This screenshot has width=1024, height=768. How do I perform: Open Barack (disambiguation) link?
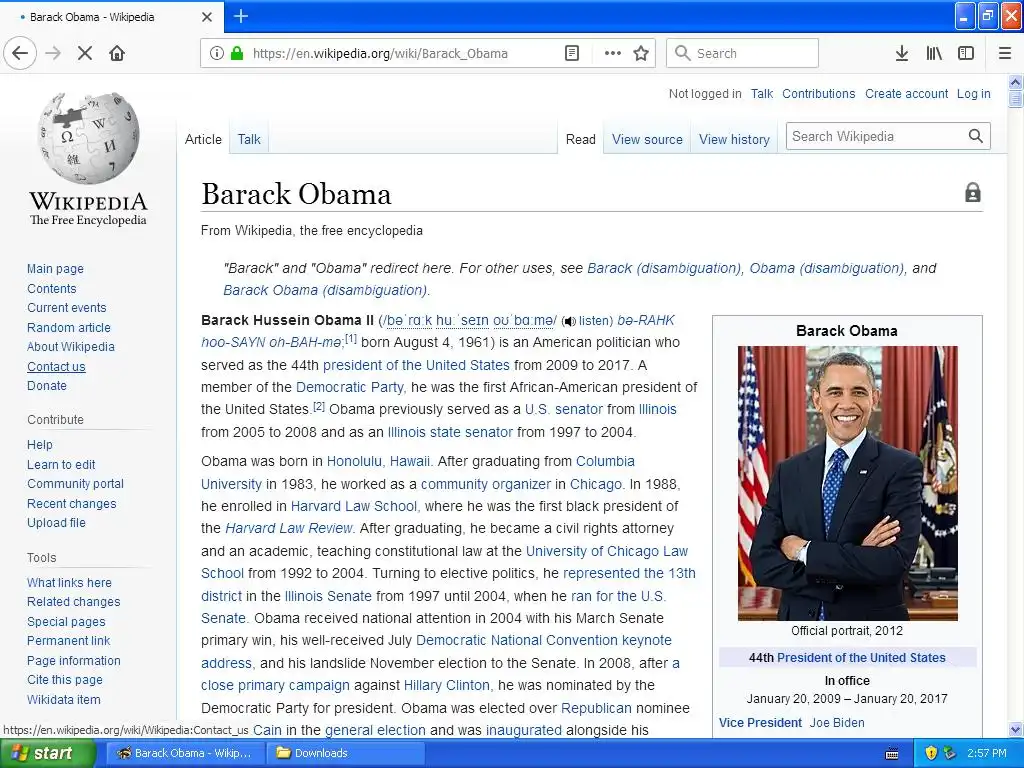[664, 268]
